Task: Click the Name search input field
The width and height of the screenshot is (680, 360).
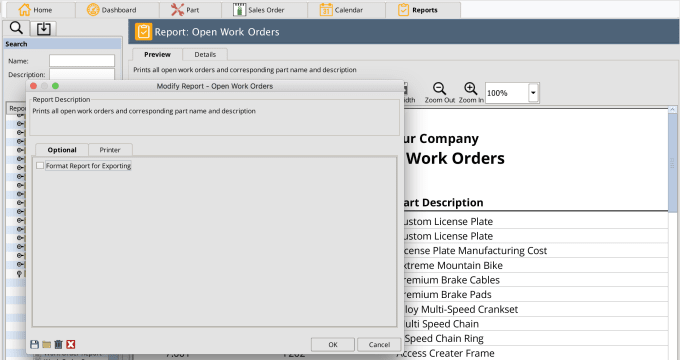Action: 82,61
